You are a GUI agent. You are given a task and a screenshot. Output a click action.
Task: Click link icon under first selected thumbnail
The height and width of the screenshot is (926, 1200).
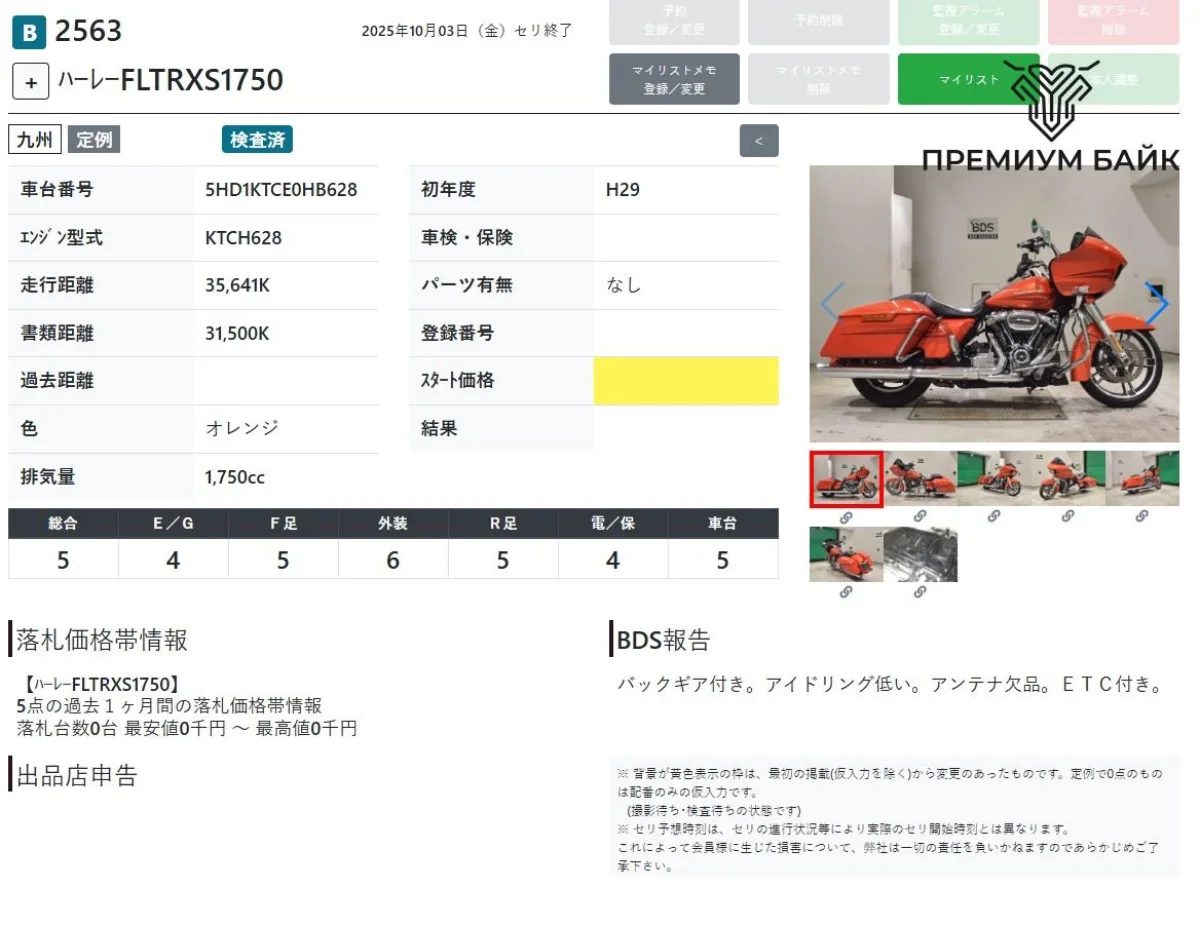click(x=846, y=517)
